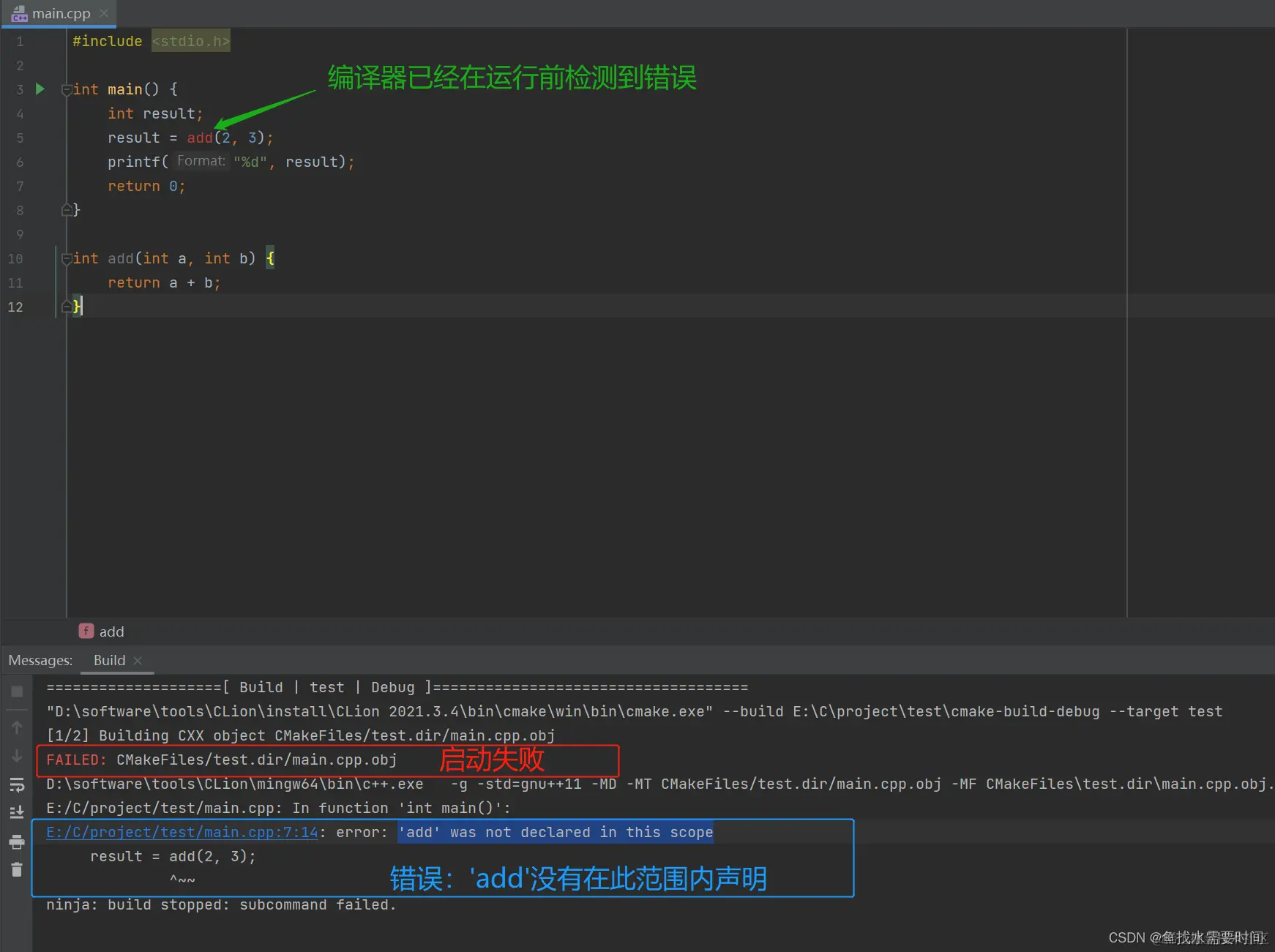Screen dimensions: 1275x952
Task: Toggle scroll to end in build output
Action: (17, 812)
